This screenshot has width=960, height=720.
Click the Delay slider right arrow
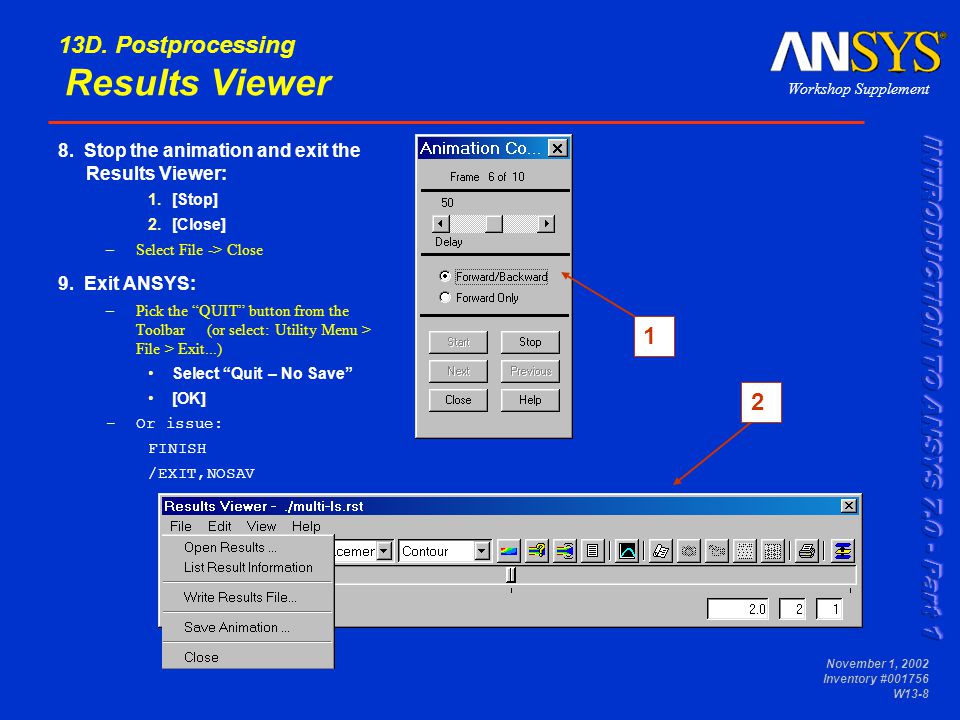coord(546,223)
